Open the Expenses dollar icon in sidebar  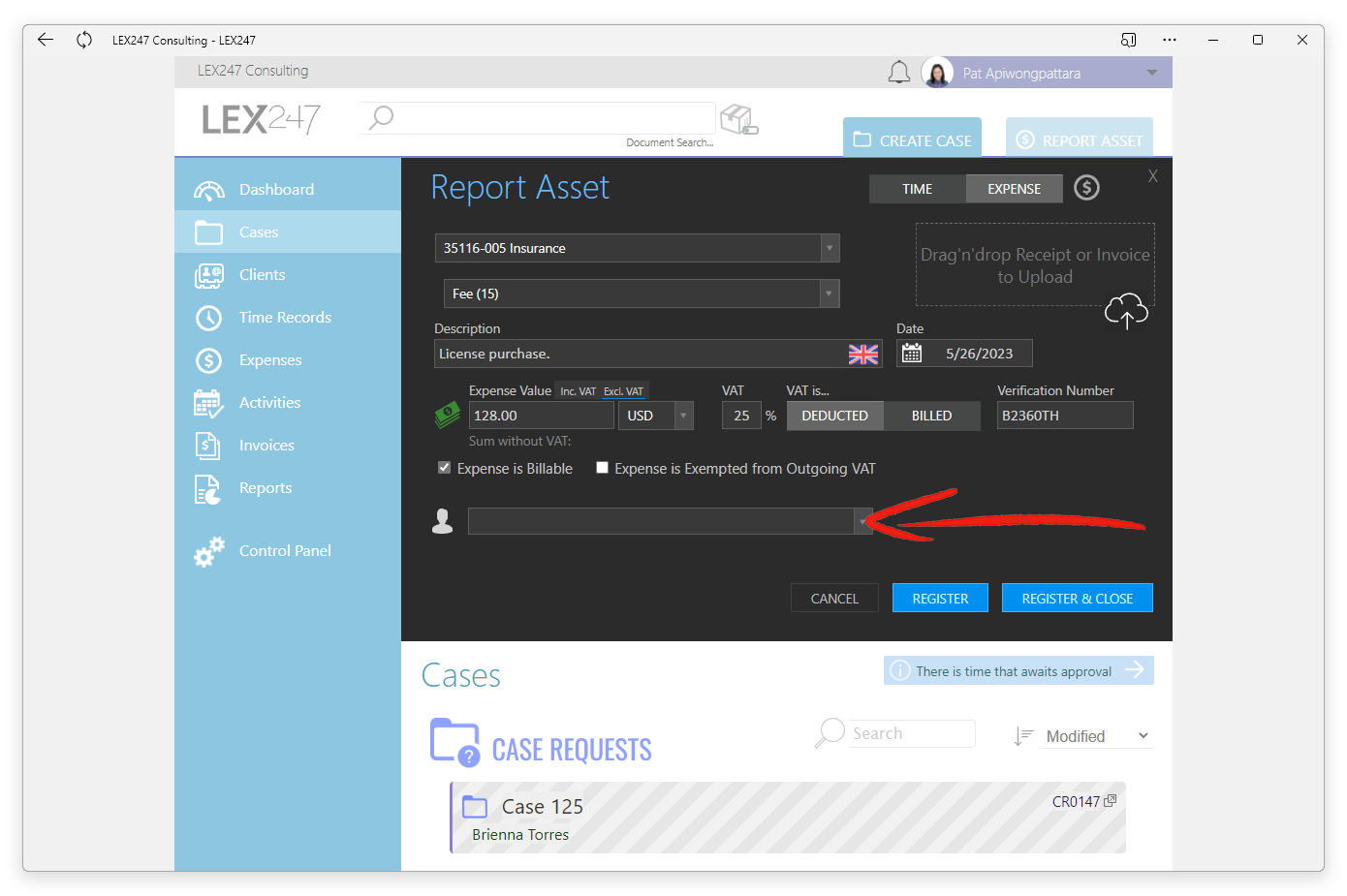208,360
